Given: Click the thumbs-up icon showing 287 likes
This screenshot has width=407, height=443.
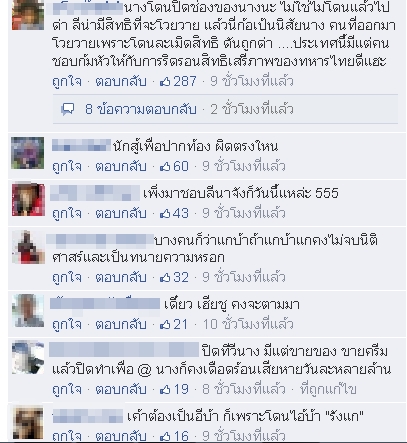Looking at the screenshot, I should tap(165, 81).
